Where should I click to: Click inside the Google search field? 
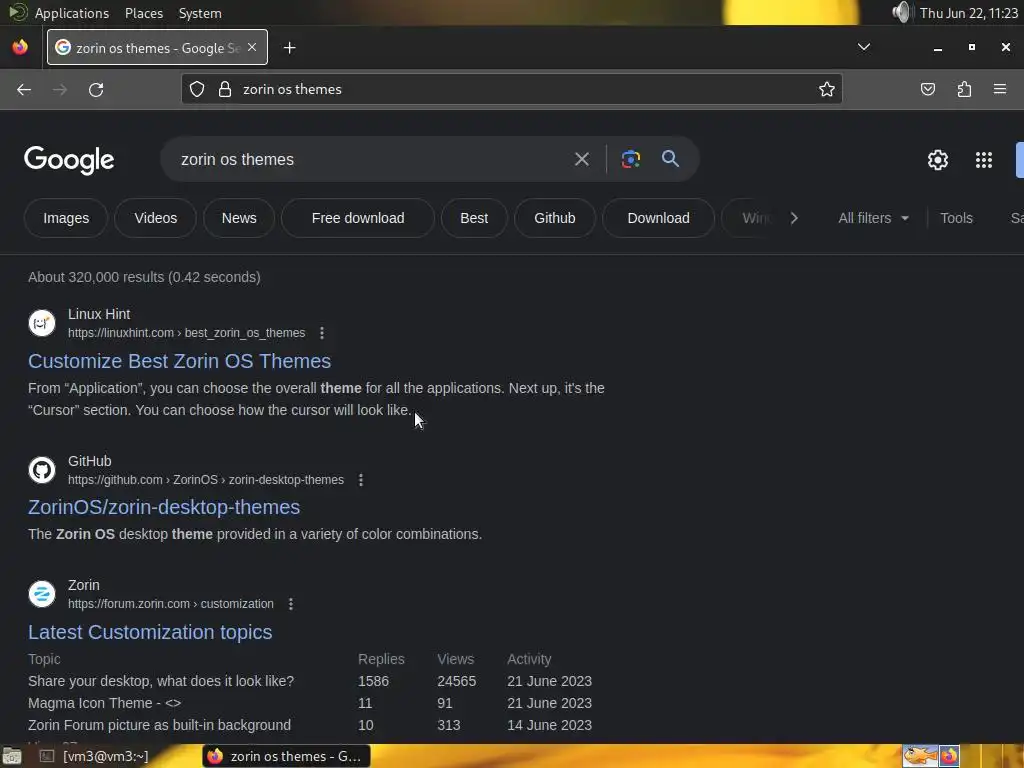click(x=366, y=159)
